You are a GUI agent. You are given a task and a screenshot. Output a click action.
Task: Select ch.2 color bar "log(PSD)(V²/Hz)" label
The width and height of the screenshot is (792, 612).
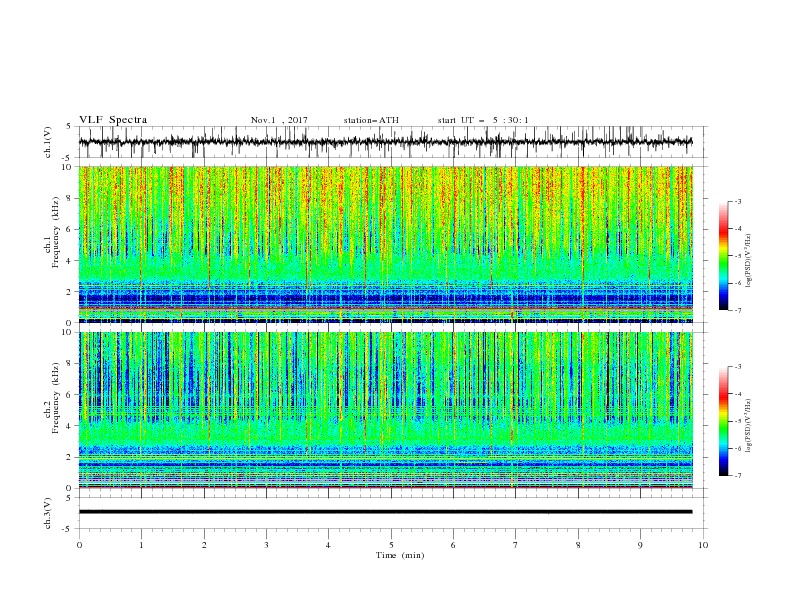[749, 426]
